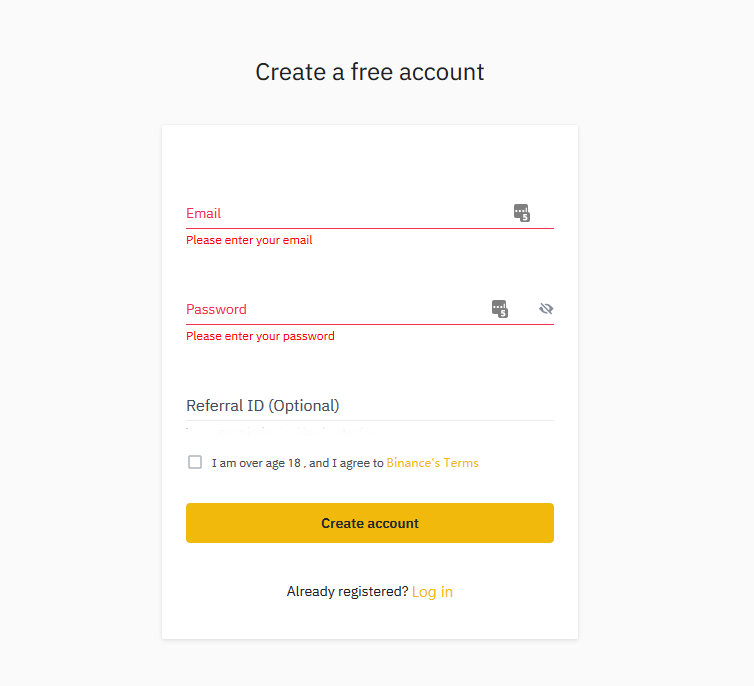
Task: Open the Binance's Terms link
Action: coord(432,462)
